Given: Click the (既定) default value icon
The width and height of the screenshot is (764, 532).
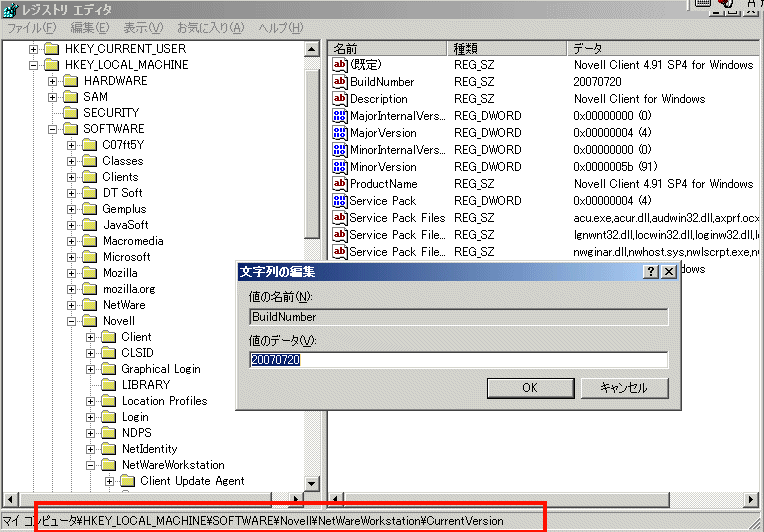Looking at the screenshot, I should 340,64.
